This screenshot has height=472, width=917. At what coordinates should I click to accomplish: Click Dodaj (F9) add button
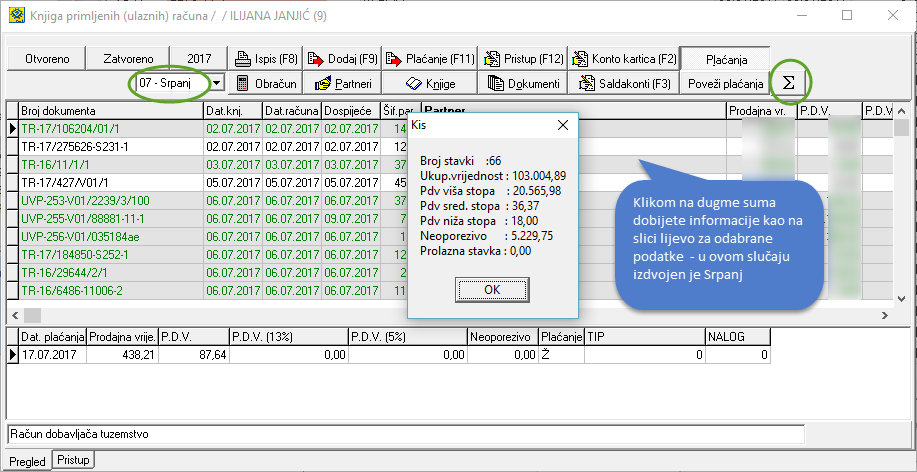342,59
